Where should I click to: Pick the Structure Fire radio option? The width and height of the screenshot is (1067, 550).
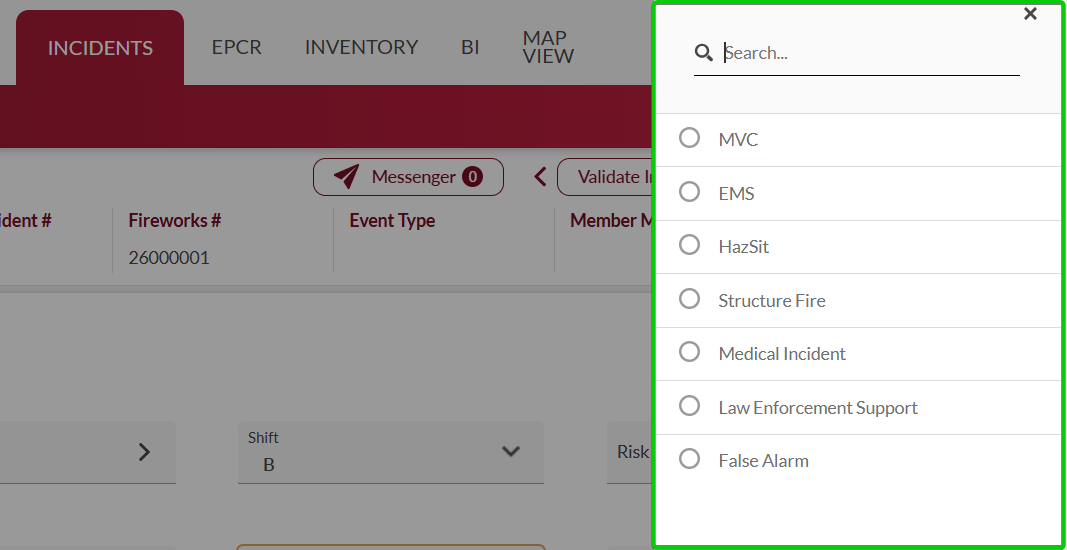[690, 300]
